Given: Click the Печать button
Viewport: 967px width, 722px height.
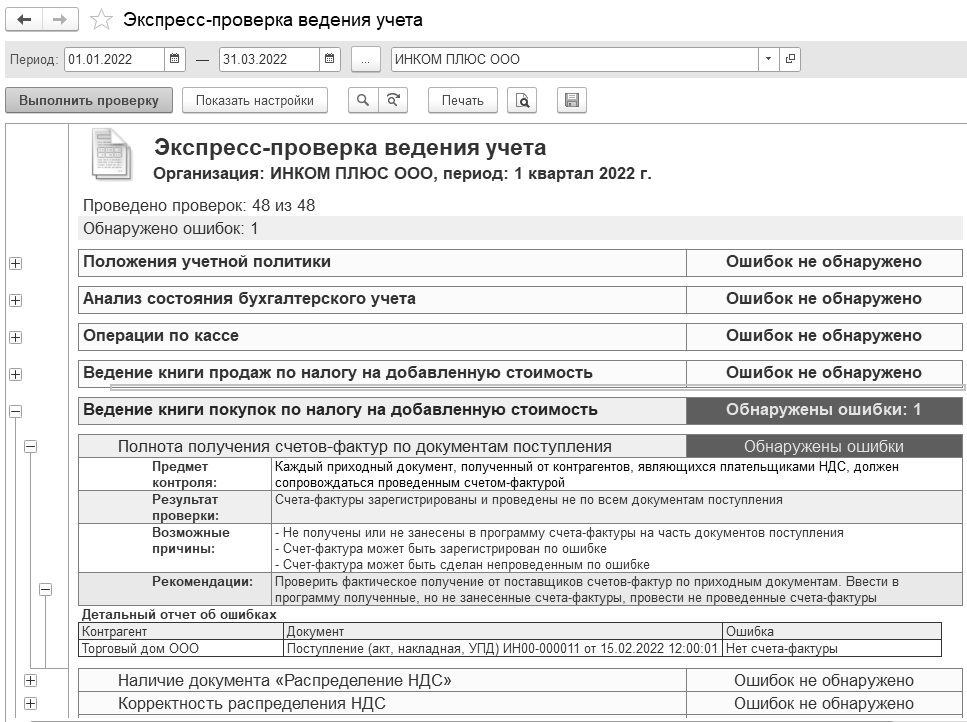Looking at the screenshot, I should (x=463, y=101).
